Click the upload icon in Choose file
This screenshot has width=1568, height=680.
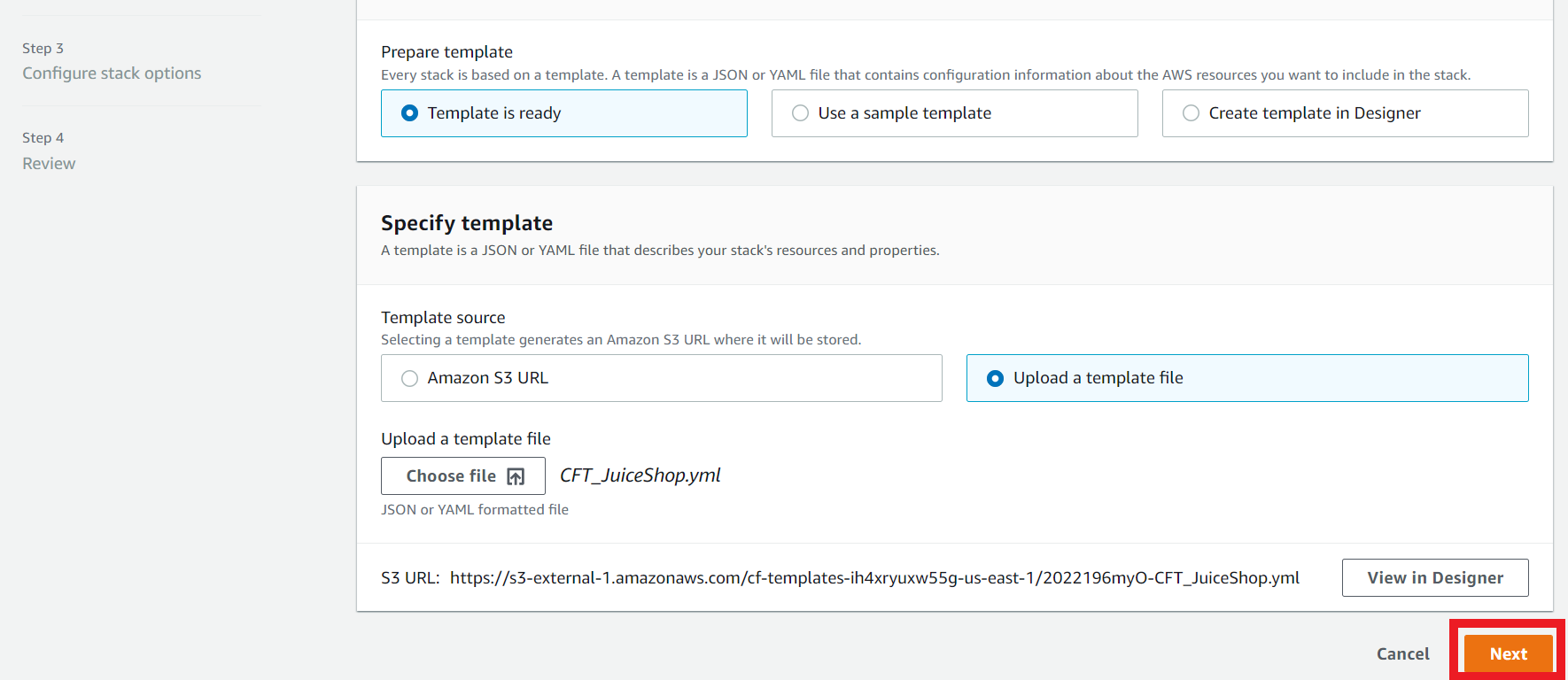516,476
